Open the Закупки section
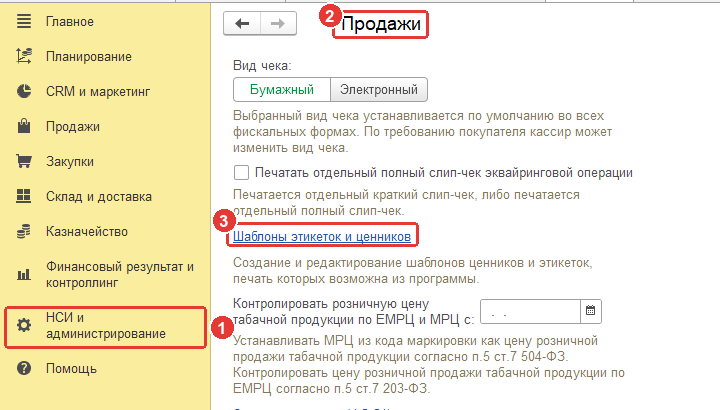Screen dimensions: 720x410 click(x=70, y=162)
